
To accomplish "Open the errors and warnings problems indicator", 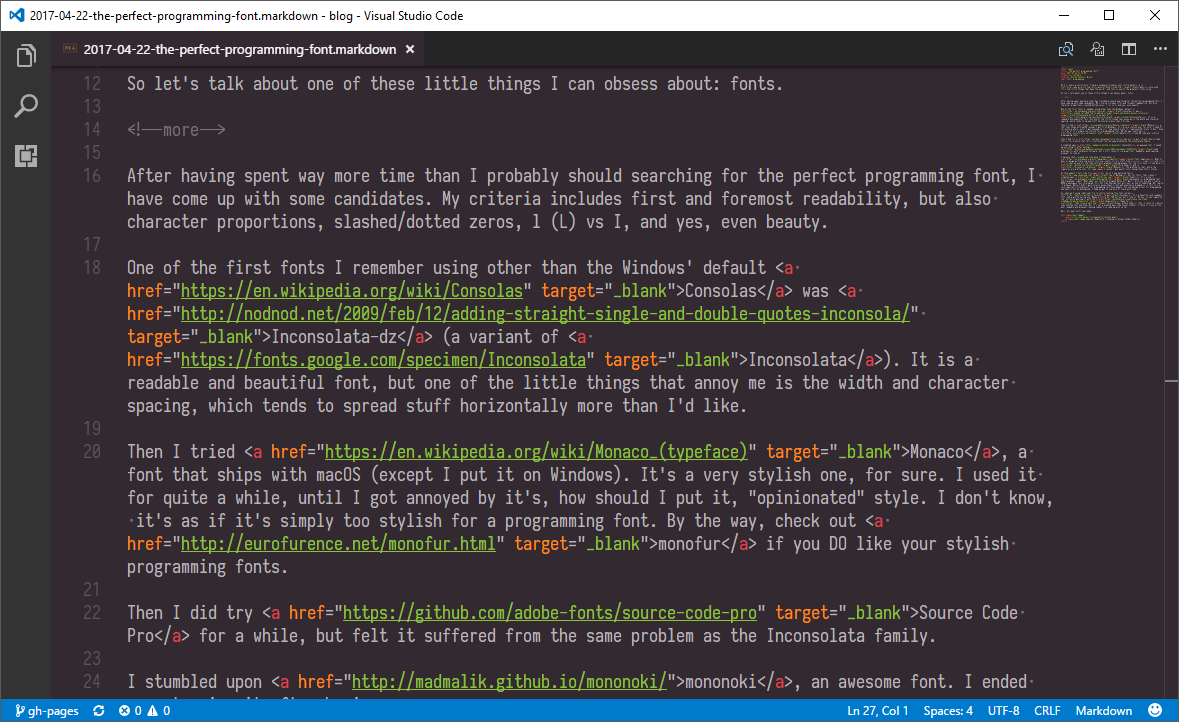I will click(x=145, y=711).
